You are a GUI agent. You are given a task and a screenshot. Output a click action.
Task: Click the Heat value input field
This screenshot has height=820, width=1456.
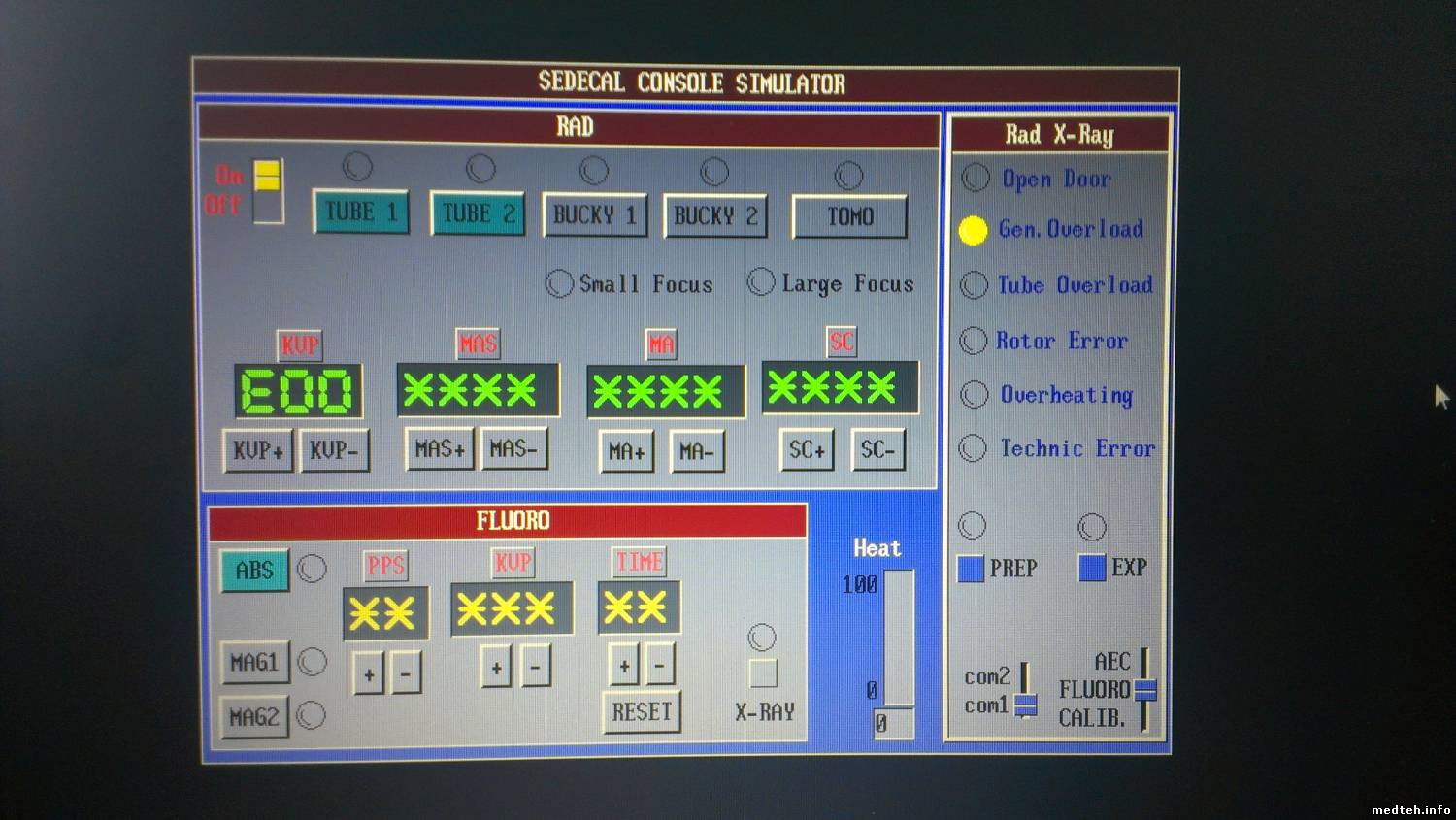(893, 723)
